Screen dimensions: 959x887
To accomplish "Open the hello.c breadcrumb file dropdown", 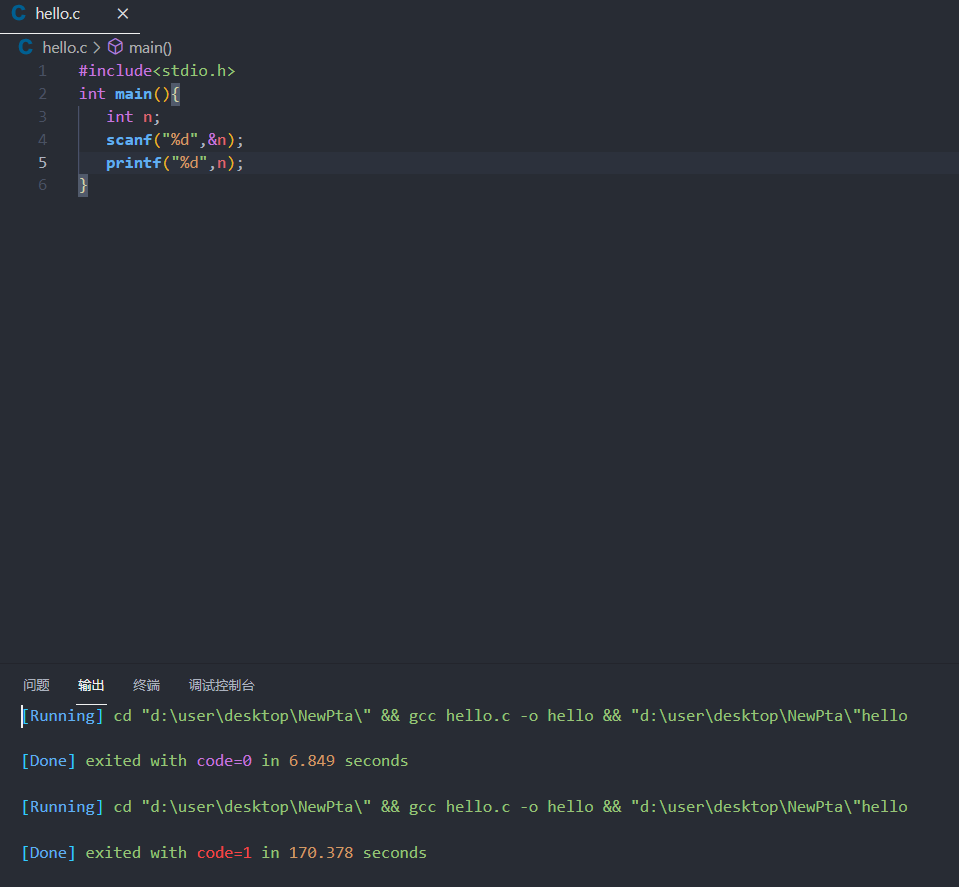I will (64, 47).
